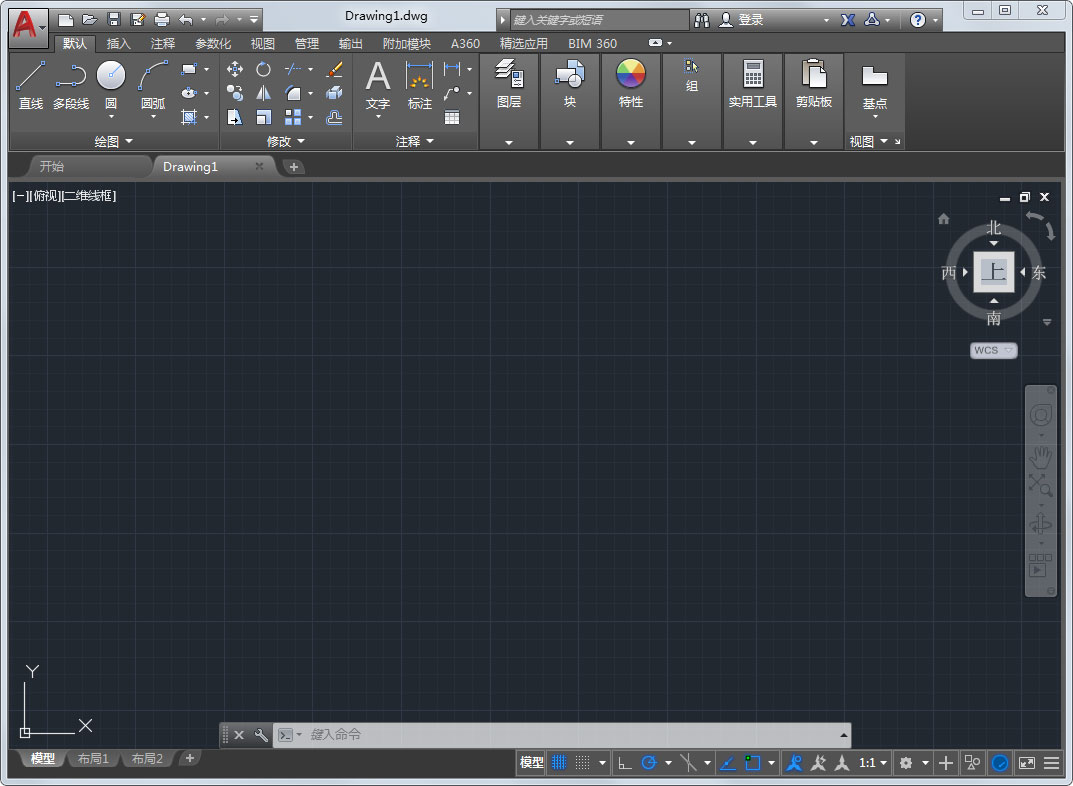
Task: Rotate the view using the ViewCube 北 face
Action: (x=993, y=228)
